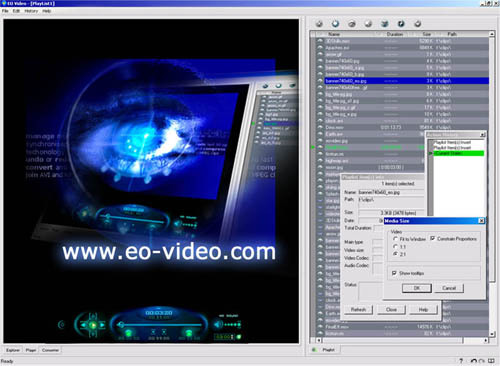
Task: Click Cancel in the Media Size dialog
Action: (x=449, y=288)
